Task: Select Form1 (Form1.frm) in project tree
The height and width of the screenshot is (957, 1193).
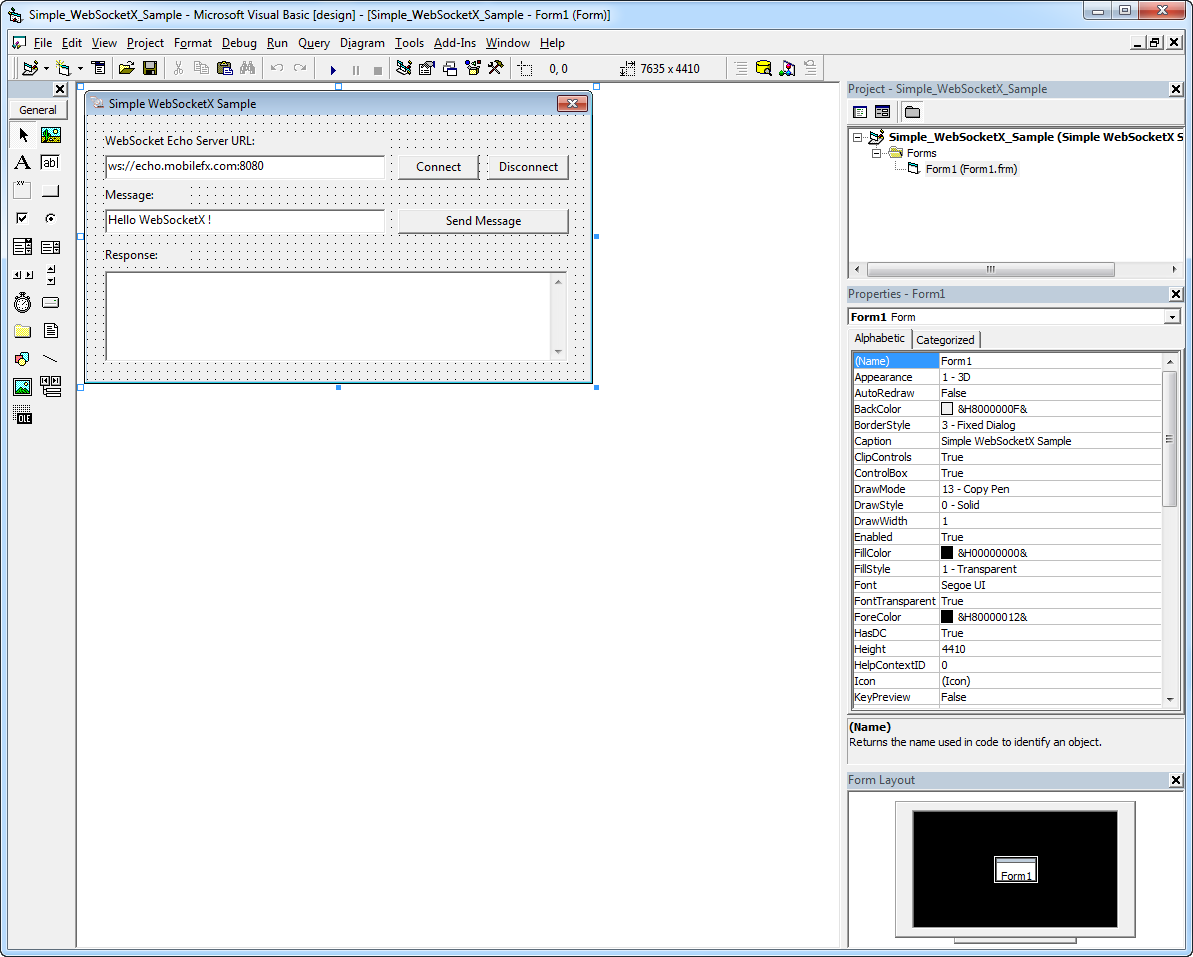Action: click(x=971, y=169)
